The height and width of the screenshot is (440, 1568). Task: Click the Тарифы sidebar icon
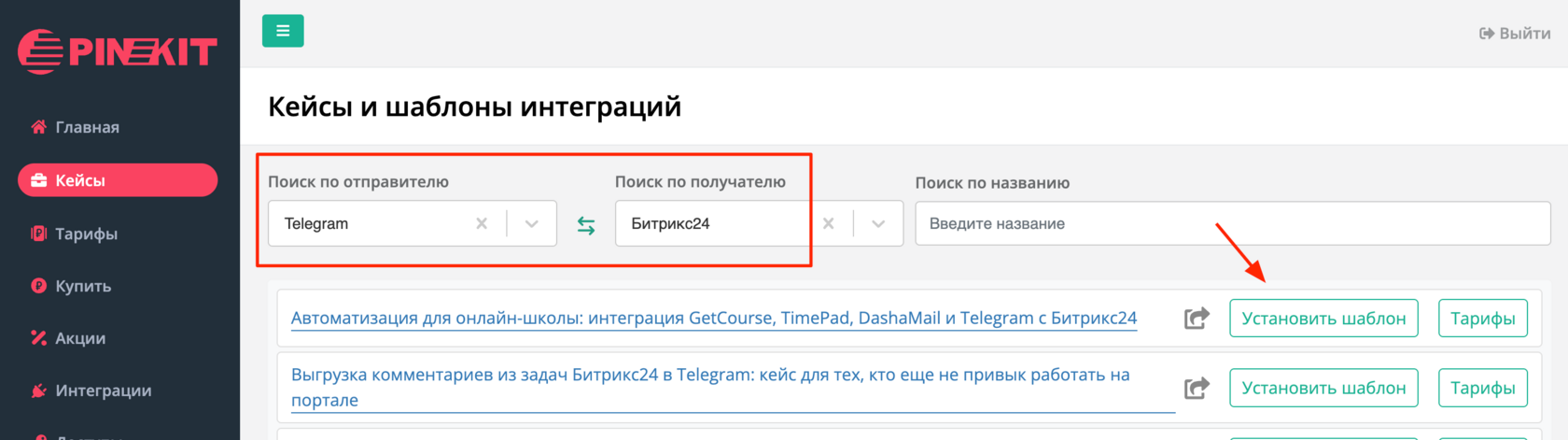pos(38,234)
